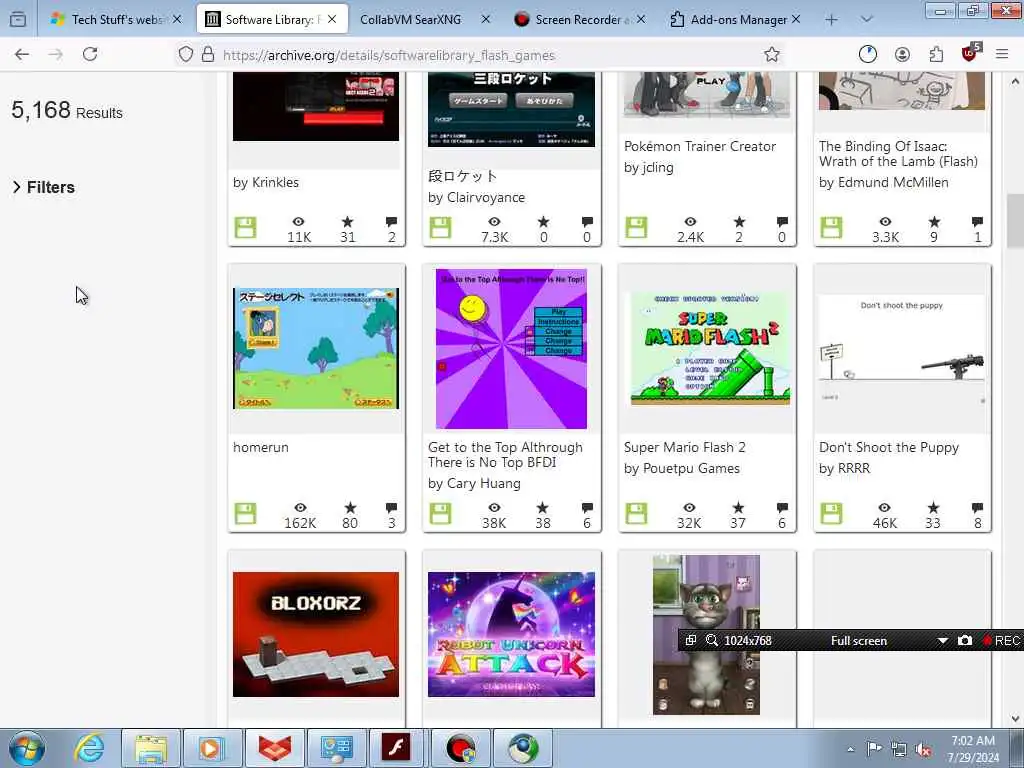Open the list all tabs dropdown
The width and height of the screenshot is (1024, 768).
click(866, 20)
